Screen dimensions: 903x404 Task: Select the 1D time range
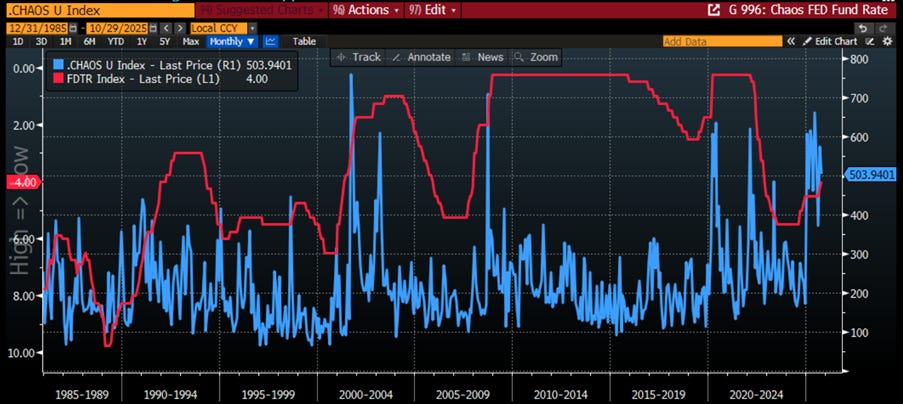pyautogui.click(x=18, y=41)
